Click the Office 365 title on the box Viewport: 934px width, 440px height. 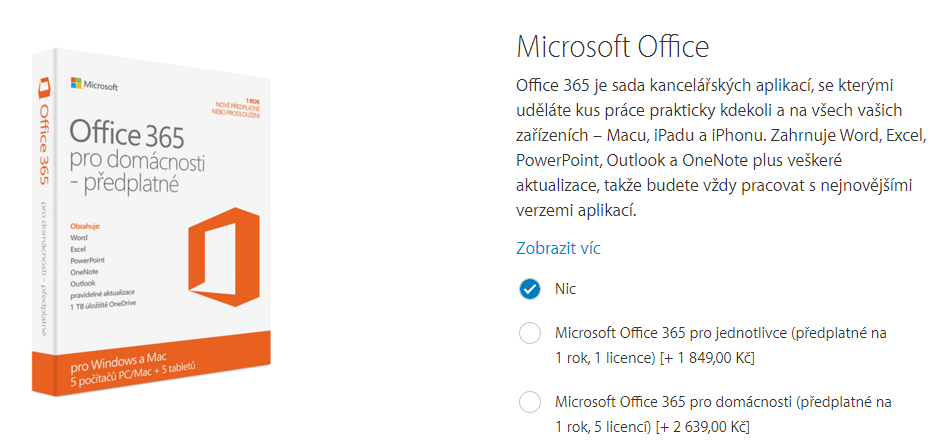[x=127, y=134]
